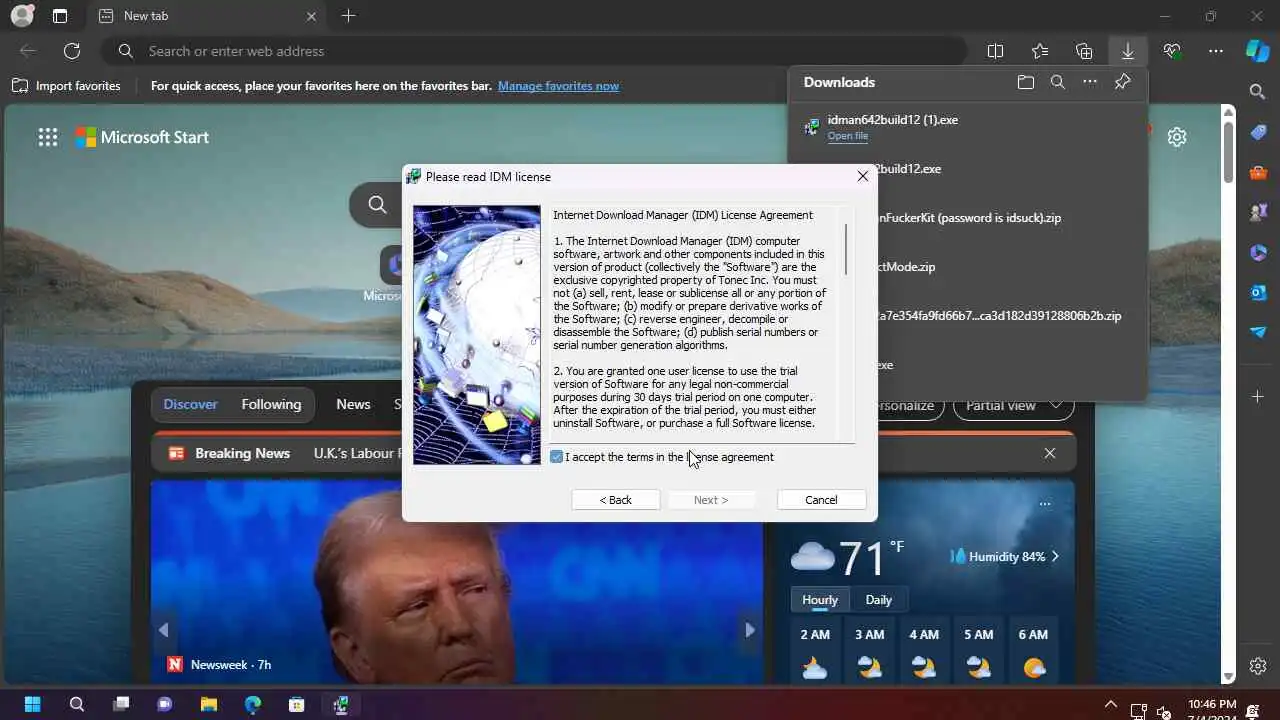The width and height of the screenshot is (1280, 720).
Task: Open sidebar Search icon
Action: (1258, 92)
